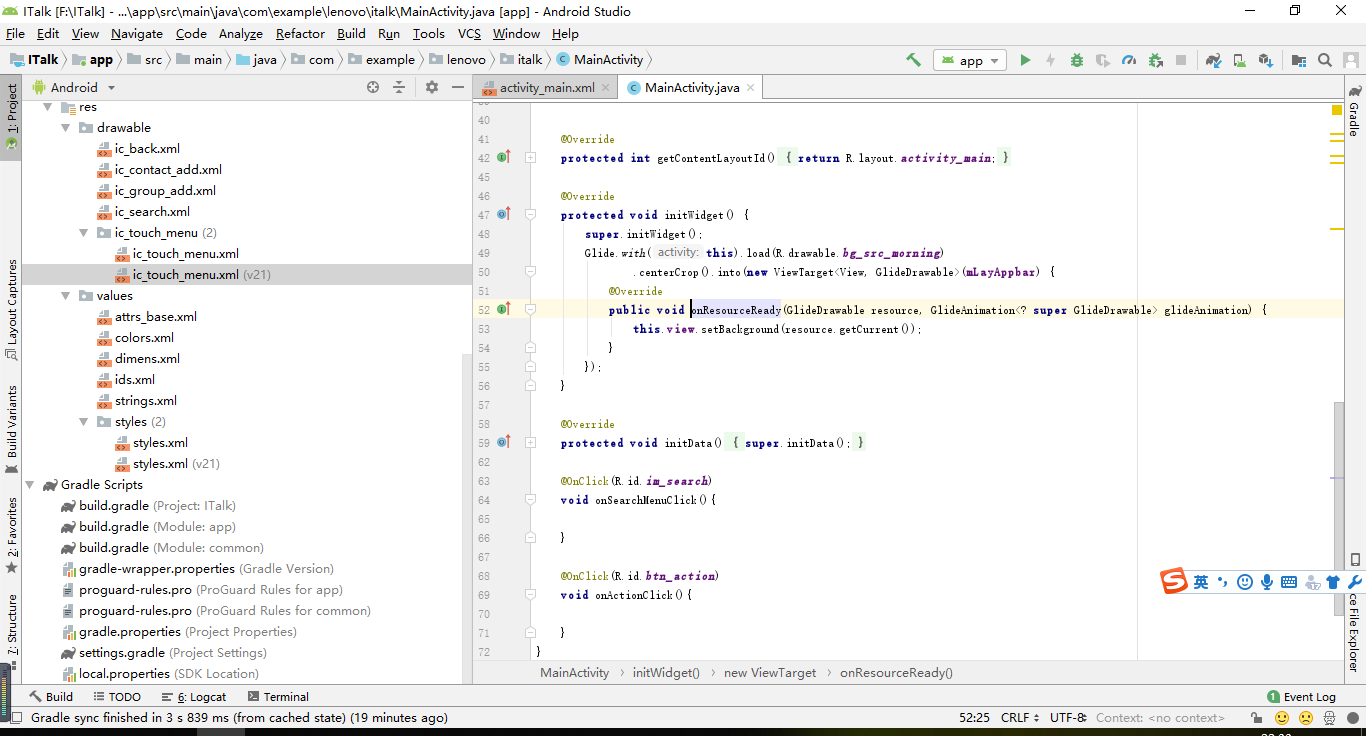Open the Android Profiler gauge icon

pyautogui.click(x=1129, y=60)
